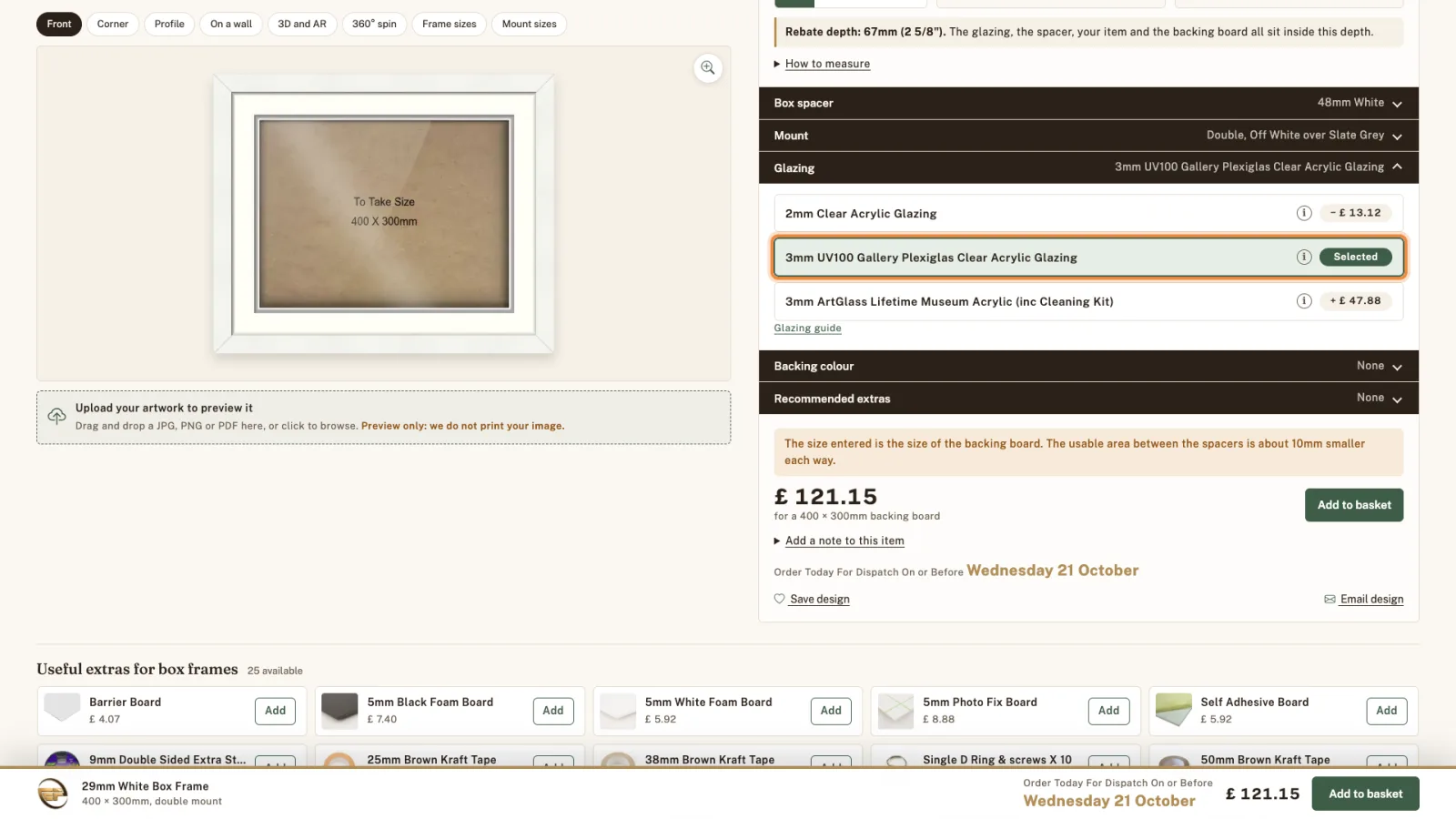Open the 3D and AR view
The image size is (1456, 819).
coord(302,24)
